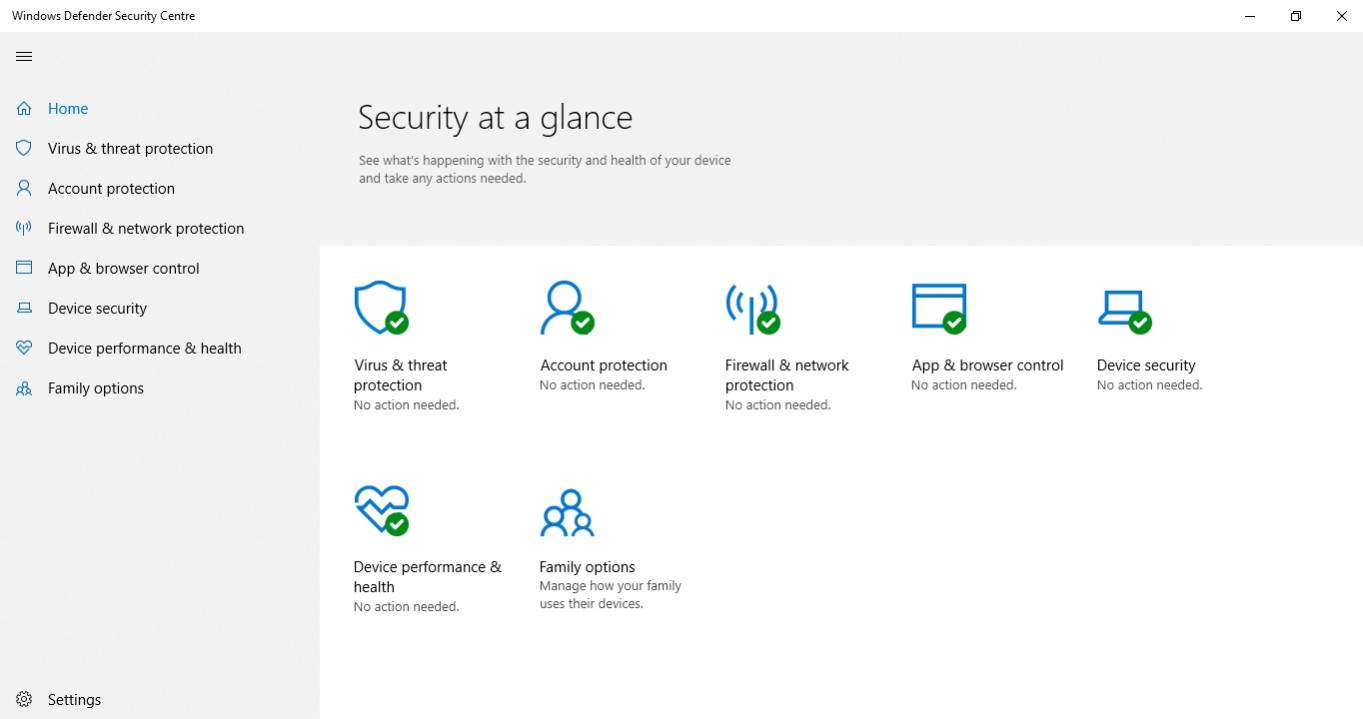The height and width of the screenshot is (719, 1363).
Task: Open Virus & threat protection shield tile icon
Action: point(381,308)
